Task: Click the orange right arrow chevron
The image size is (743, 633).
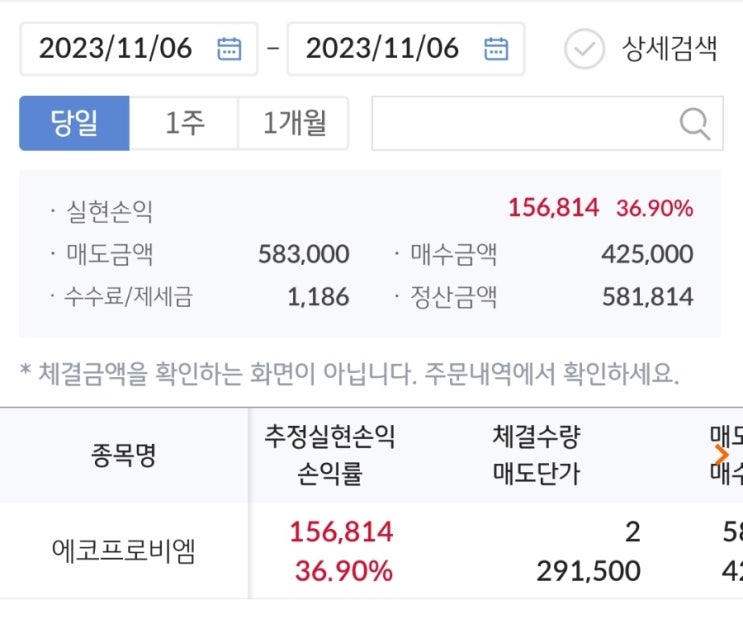Action: click(722, 455)
